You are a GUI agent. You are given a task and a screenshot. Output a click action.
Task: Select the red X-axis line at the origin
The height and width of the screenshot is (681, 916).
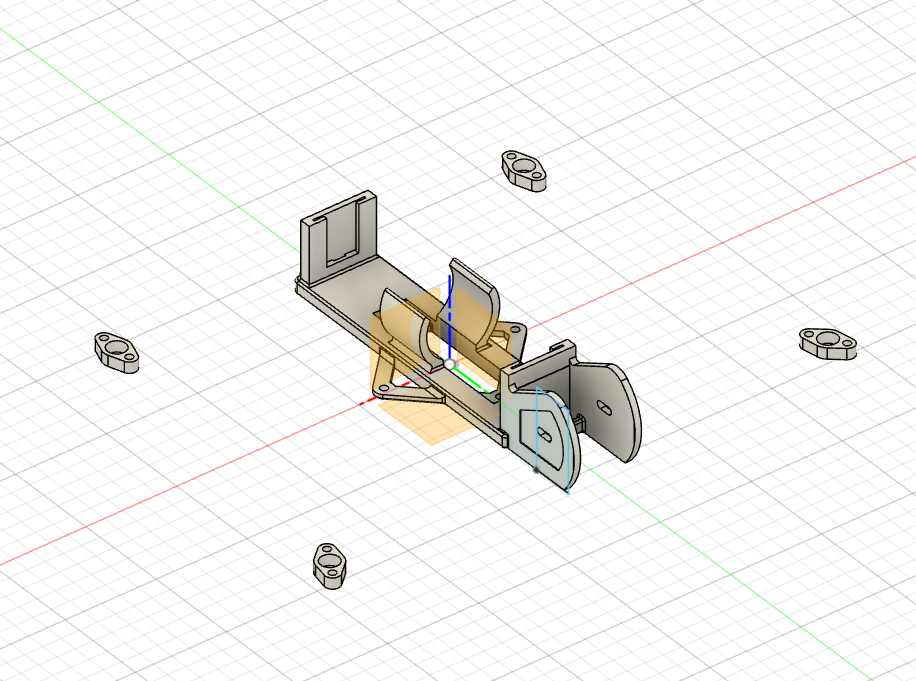[404, 384]
